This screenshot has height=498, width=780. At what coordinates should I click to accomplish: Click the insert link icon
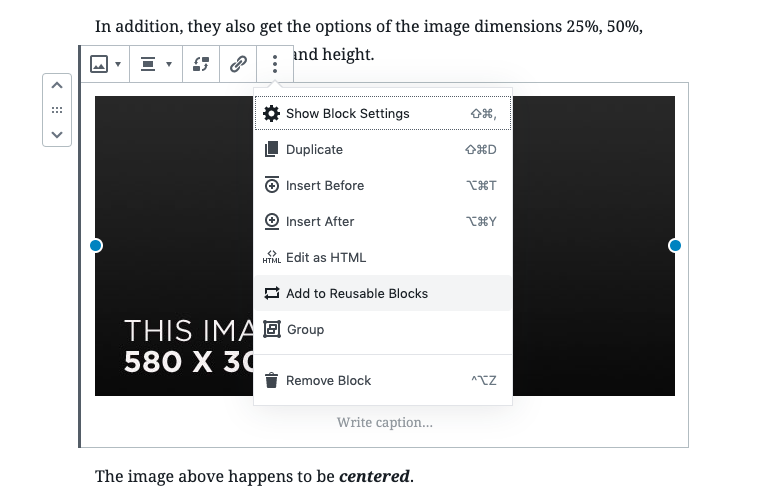[238, 64]
